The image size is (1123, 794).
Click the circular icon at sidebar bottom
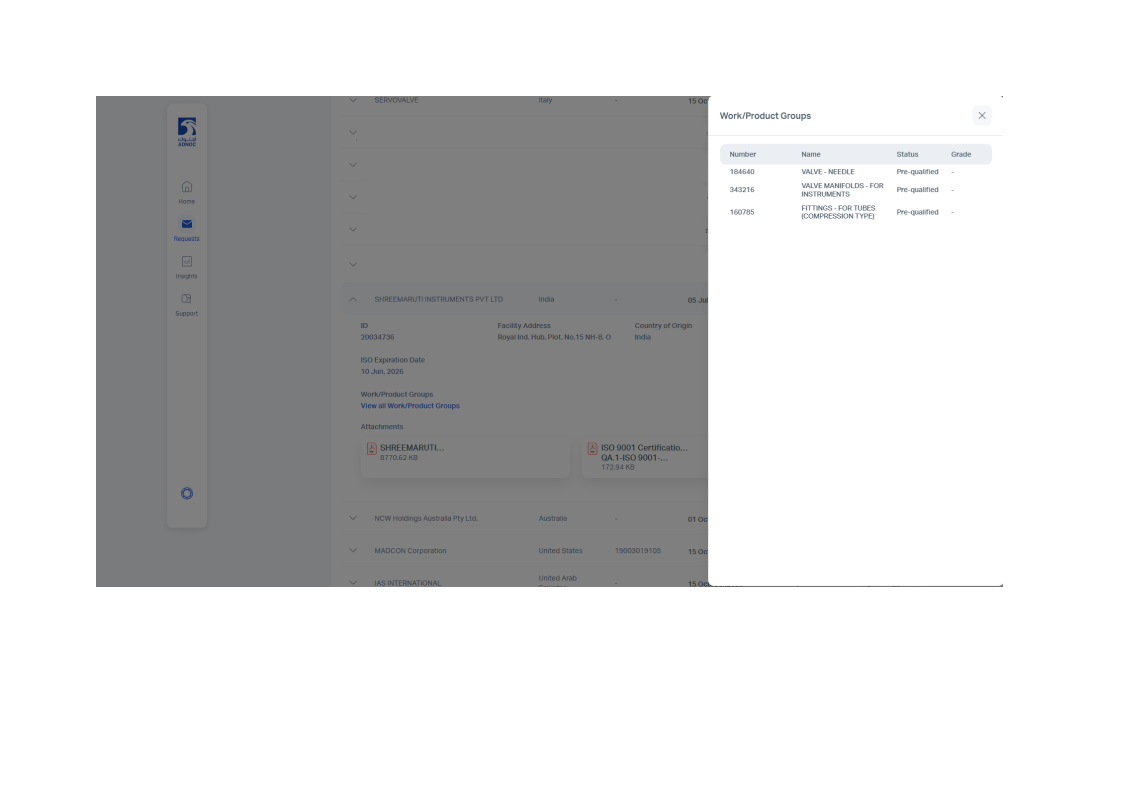(x=186, y=494)
